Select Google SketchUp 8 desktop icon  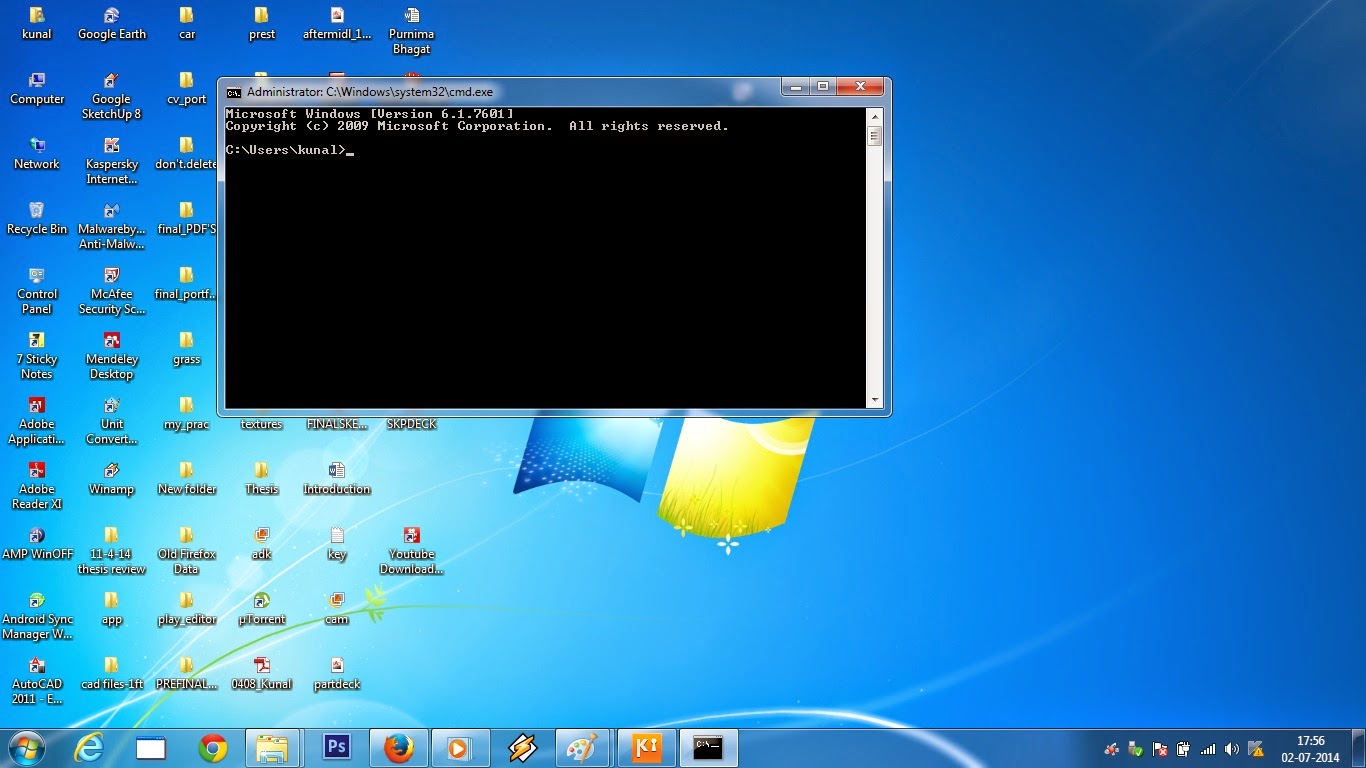(x=112, y=96)
